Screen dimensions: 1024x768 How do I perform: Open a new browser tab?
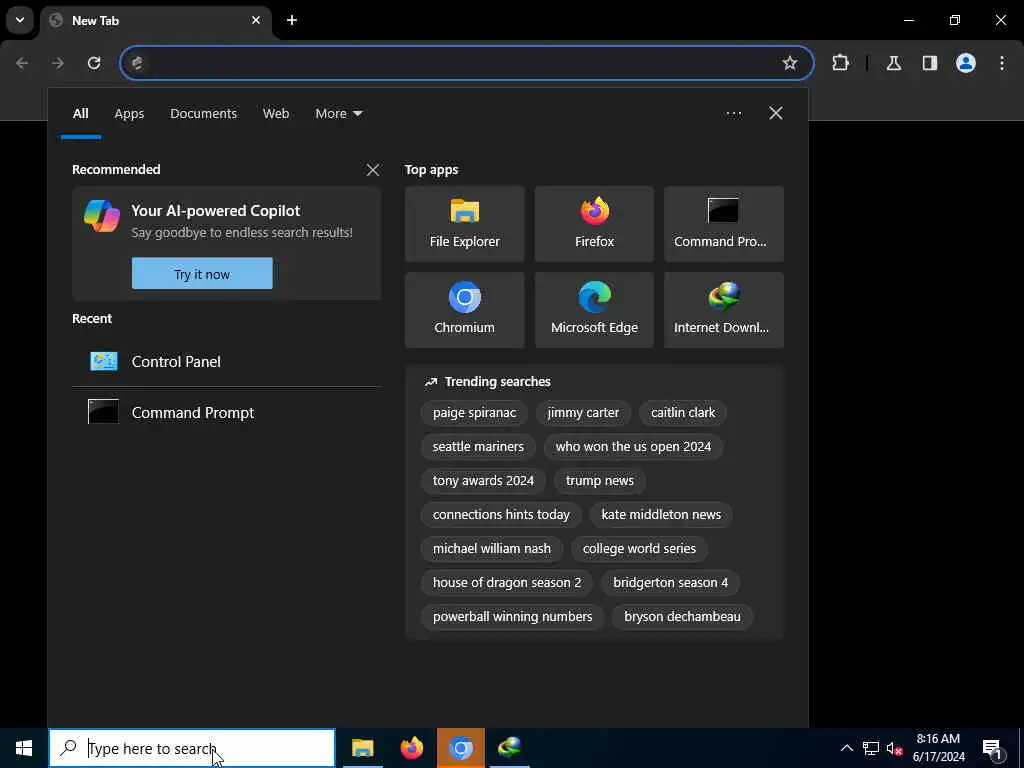pyautogui.click(x=292, y=20)
